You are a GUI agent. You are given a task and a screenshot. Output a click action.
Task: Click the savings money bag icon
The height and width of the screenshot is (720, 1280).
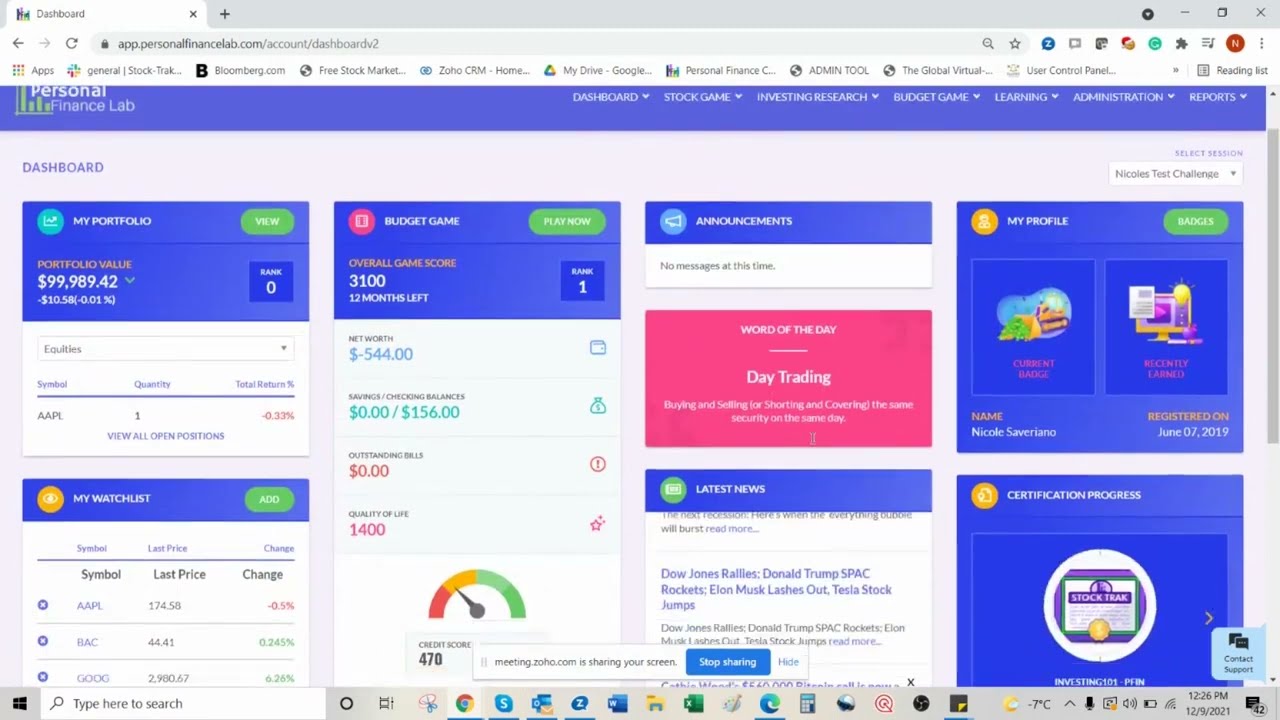pos(597,406)
